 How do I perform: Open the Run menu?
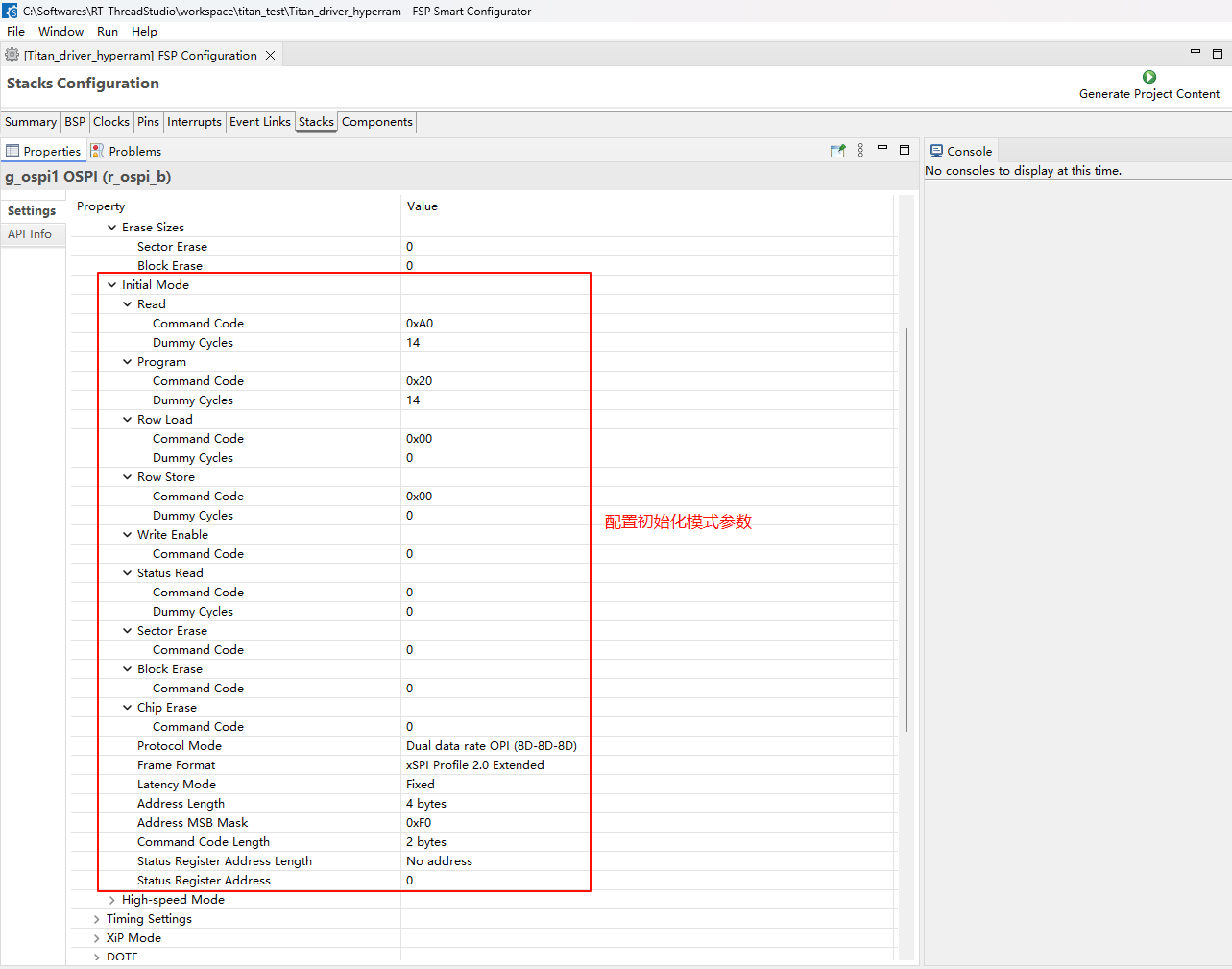pyautogui.click(x=107, y=32)
